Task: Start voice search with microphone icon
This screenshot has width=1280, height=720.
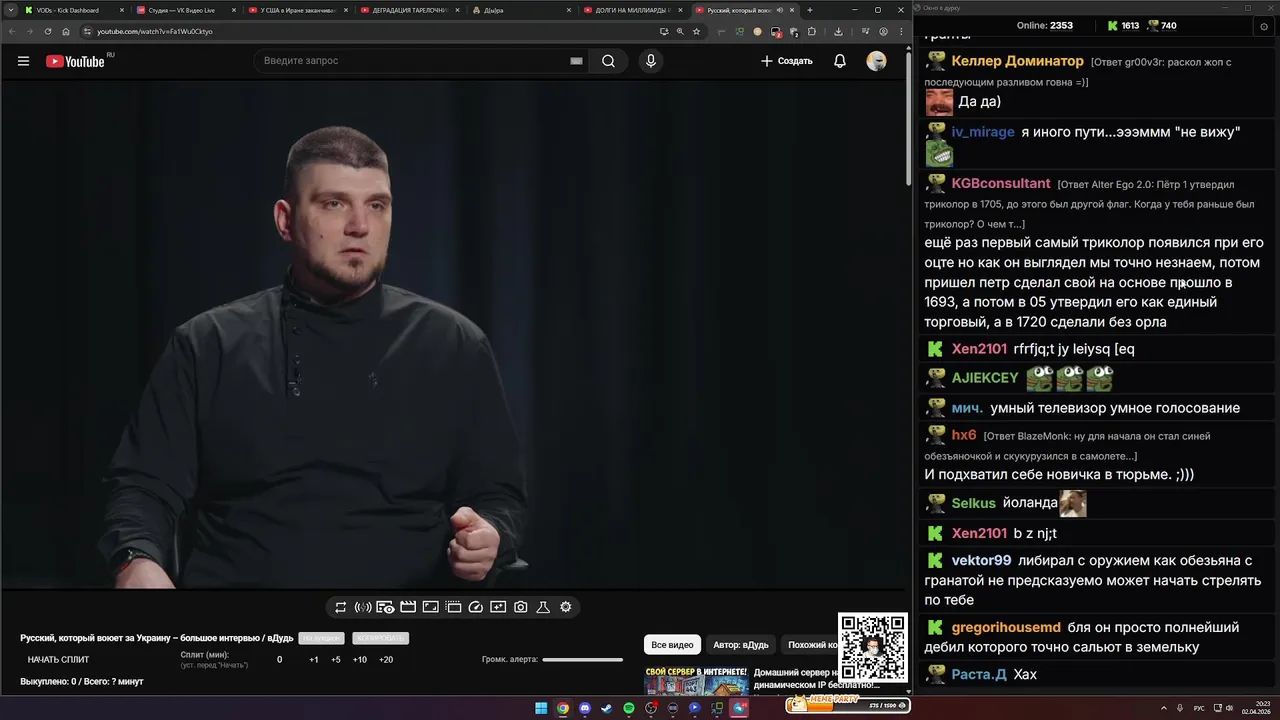Action: tap(651, 61)
